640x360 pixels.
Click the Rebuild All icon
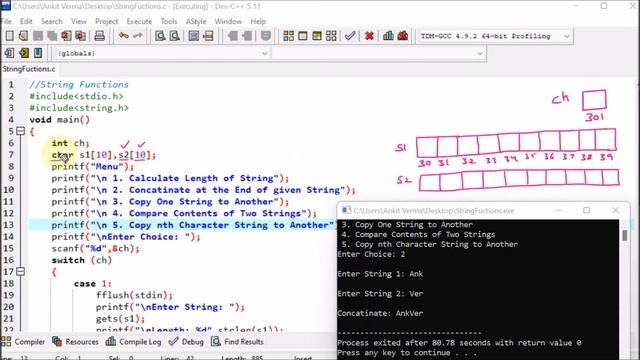331,36
